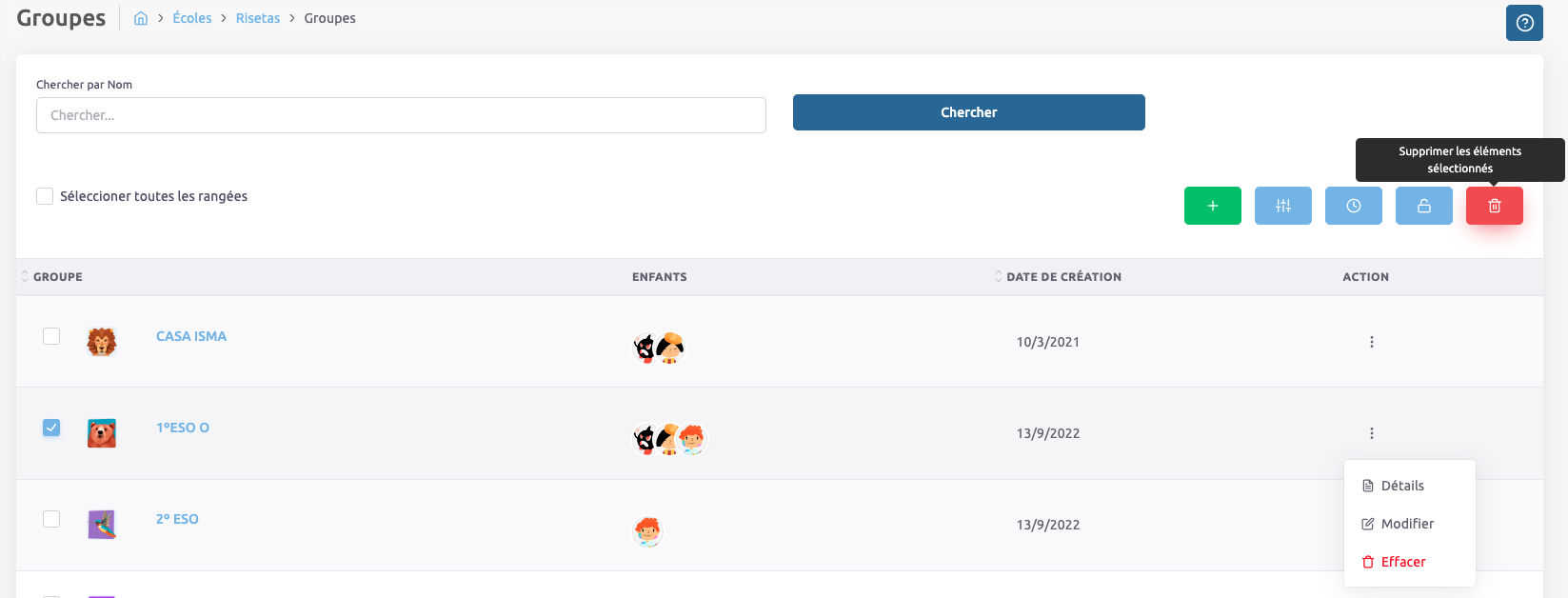Go to home via breadcrumb house icon

pos(141,18)
